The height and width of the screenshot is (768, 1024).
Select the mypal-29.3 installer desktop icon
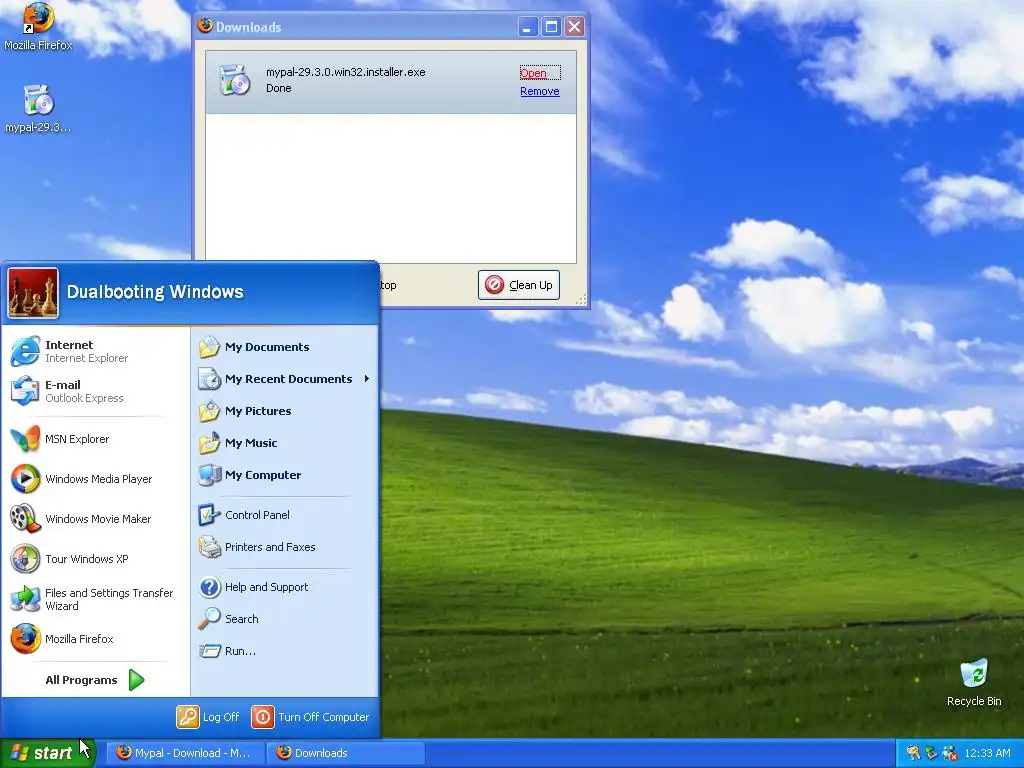tap(38, 108)
